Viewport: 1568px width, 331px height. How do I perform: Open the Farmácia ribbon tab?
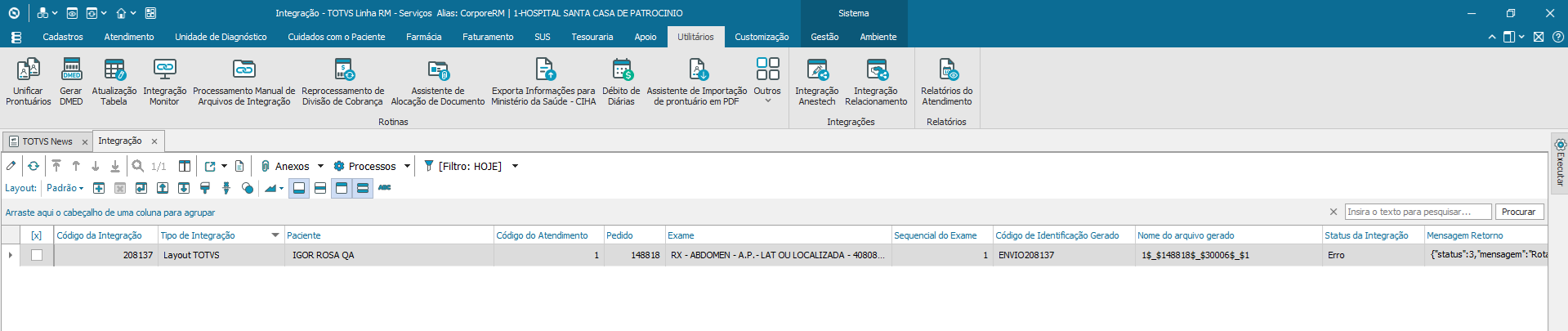(x=423, y=37)
